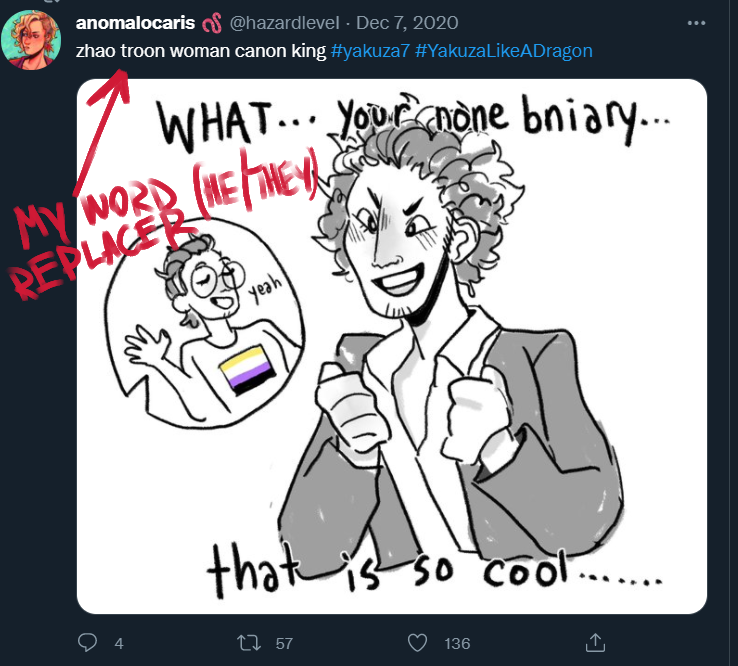Click the reply speech bubble icon

tap(88, 642)
